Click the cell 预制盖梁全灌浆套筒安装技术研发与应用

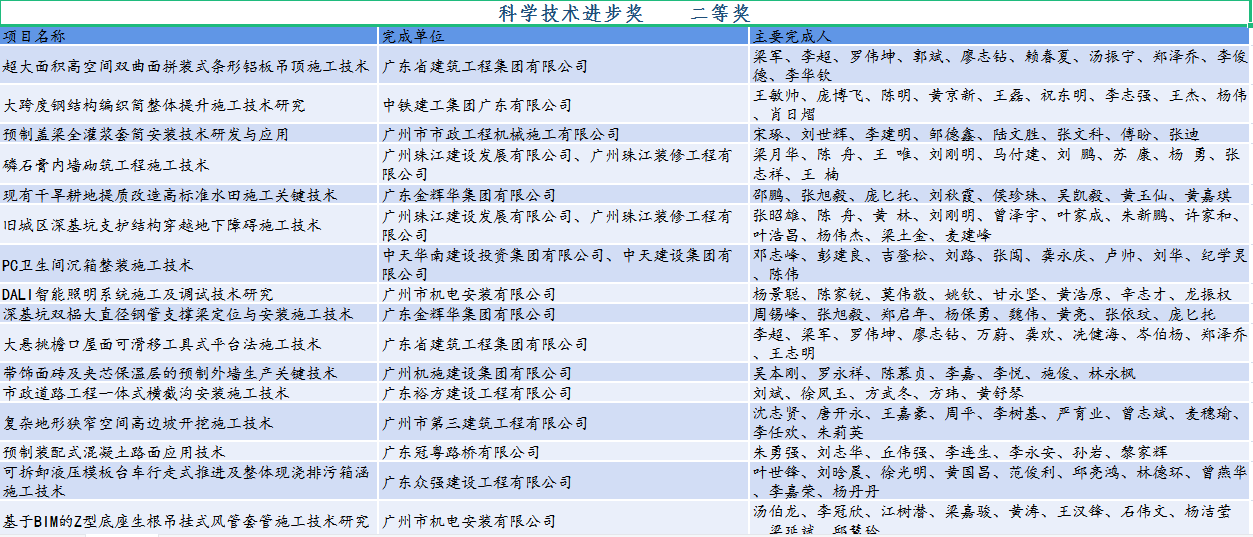(189, 134)
